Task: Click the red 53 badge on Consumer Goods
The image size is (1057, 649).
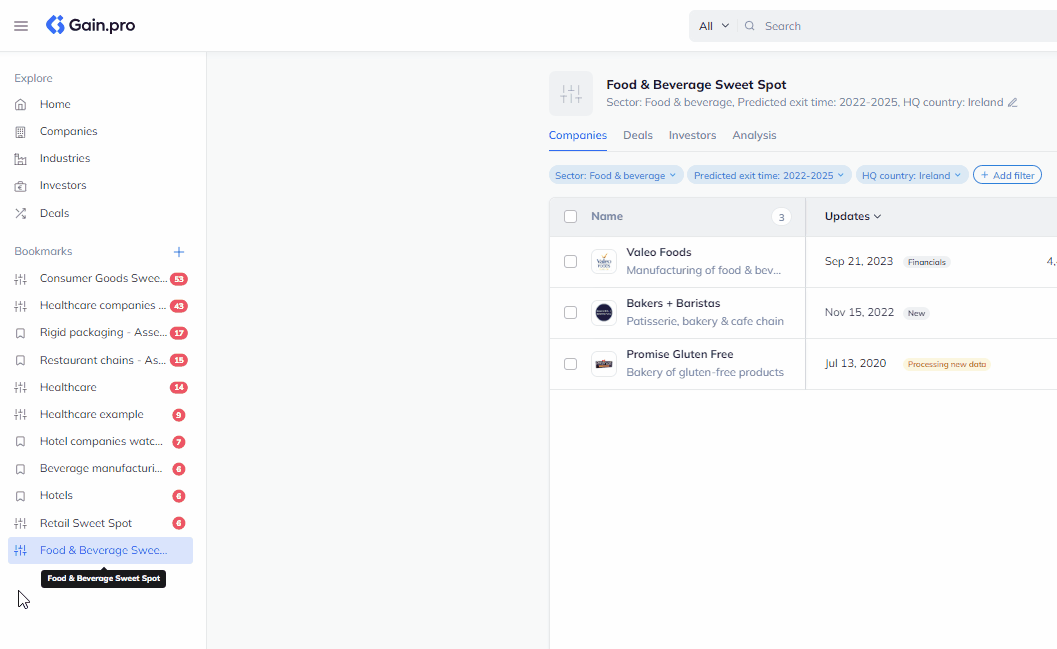Action: pyautogui.click(x=179, y=279)
